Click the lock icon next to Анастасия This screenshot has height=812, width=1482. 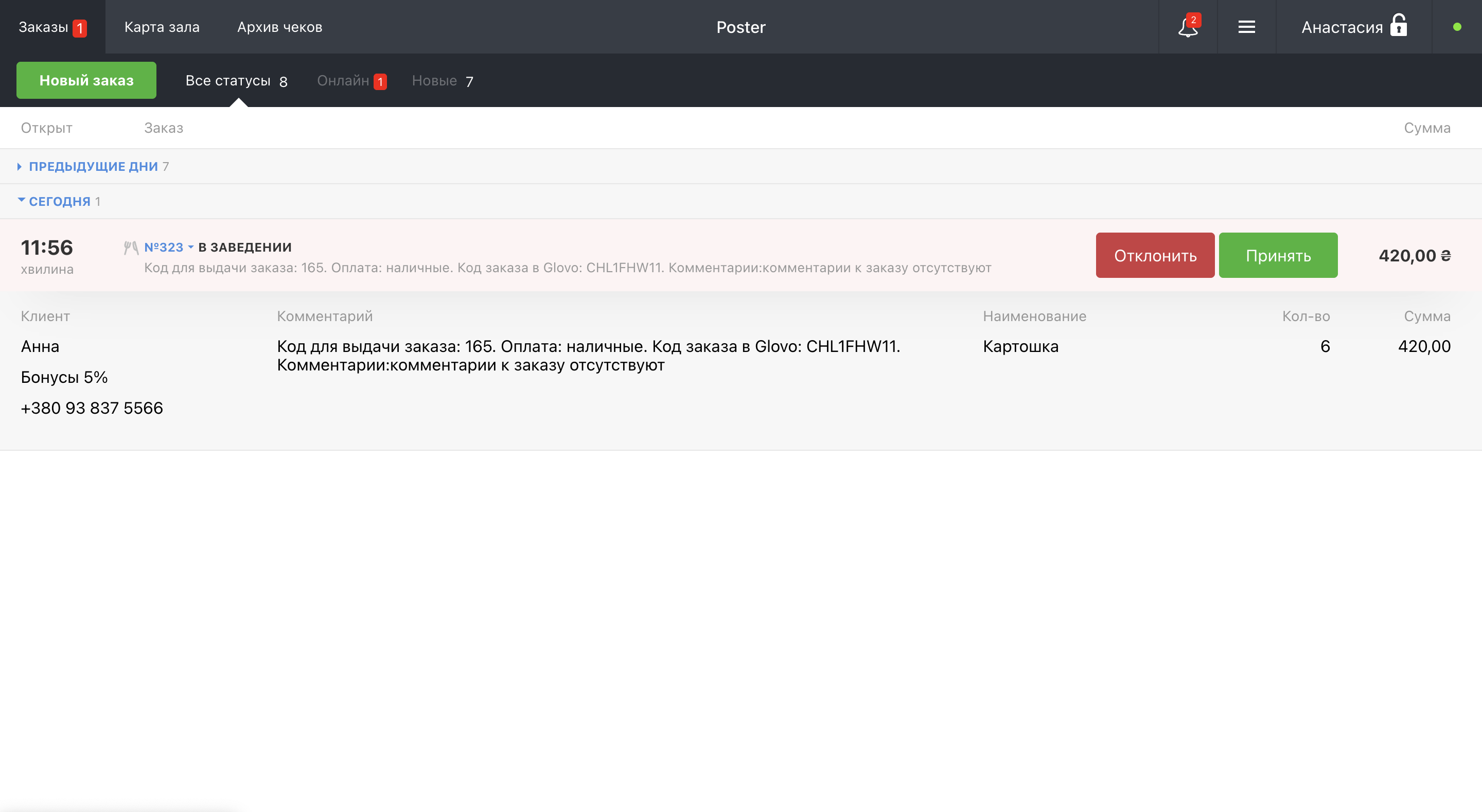[1398, 26]
